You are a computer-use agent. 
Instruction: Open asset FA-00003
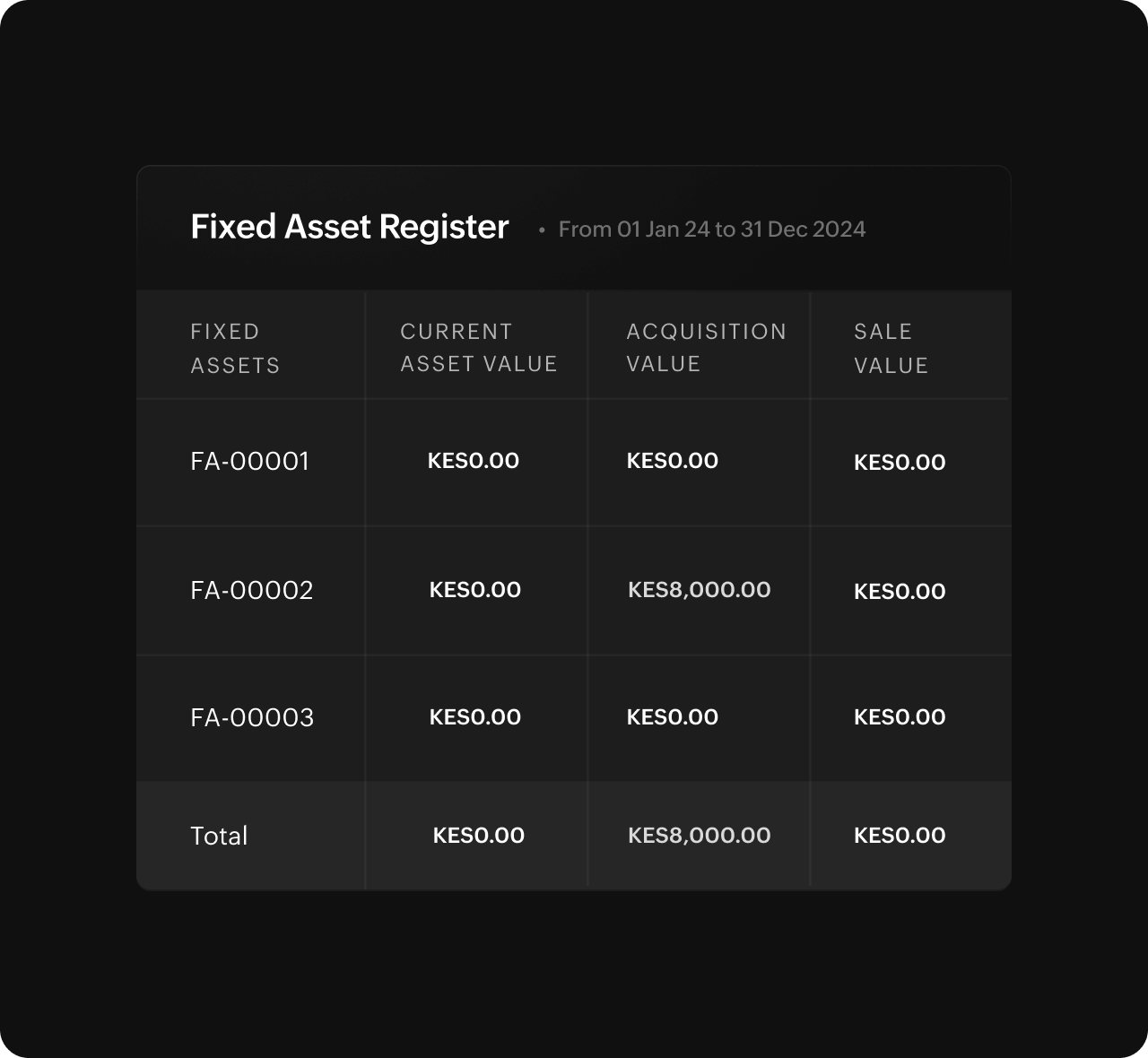(x=252, y=717)
